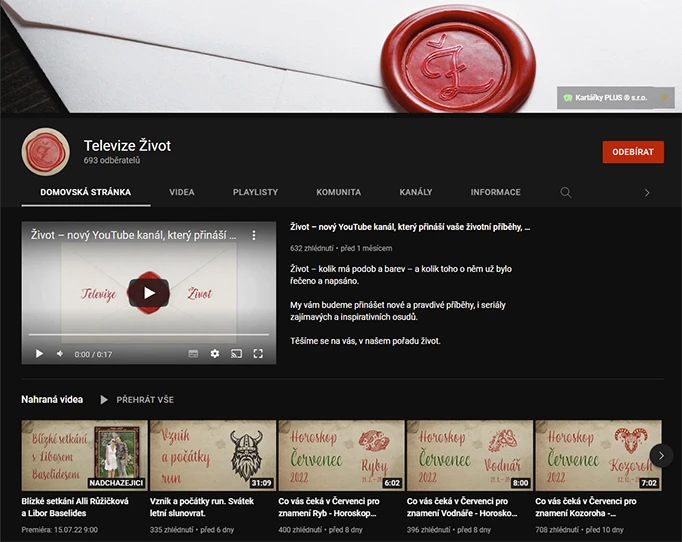Toggle subtitles in the video player
The width and height of the screenshot is (682, 542).
[193, 354]
